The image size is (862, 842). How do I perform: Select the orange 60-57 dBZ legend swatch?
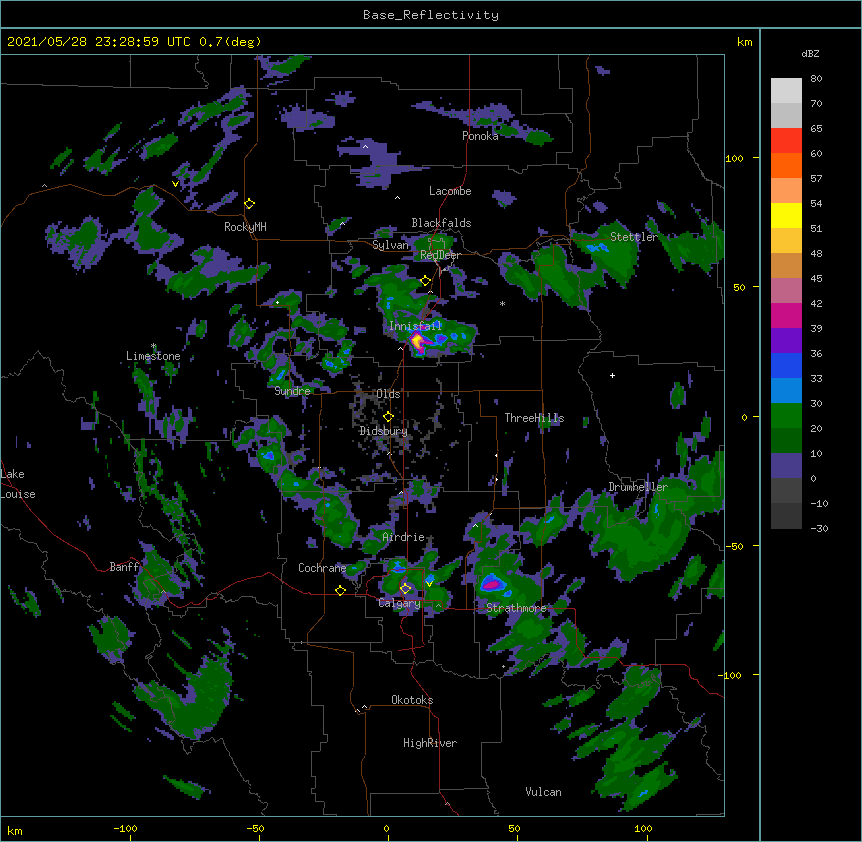pos(786,165)
